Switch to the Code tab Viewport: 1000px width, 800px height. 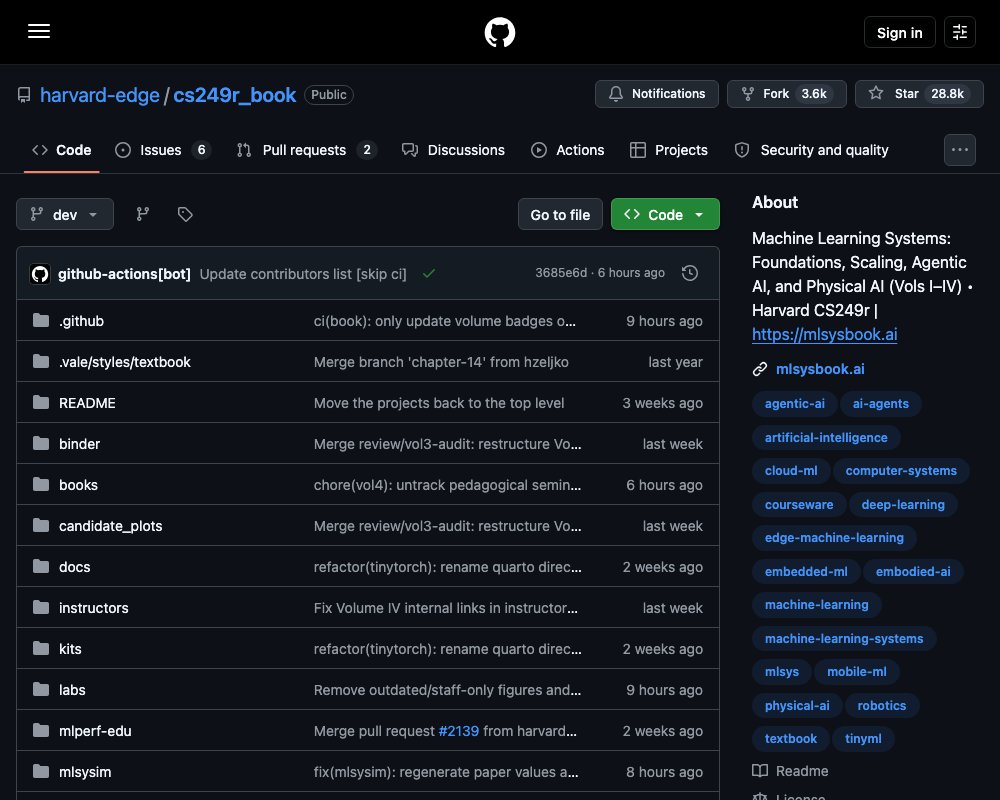[x=62, y=150]
